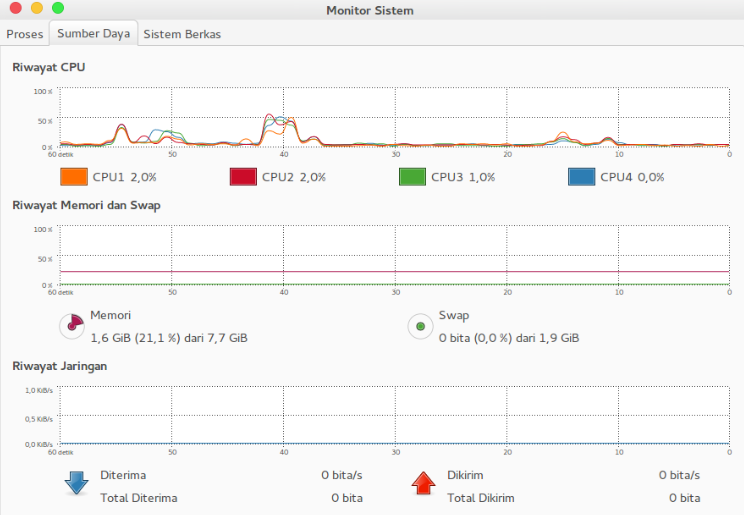Select the Sumber Daya tab
Screen dimensions: 744x515
pos(93,33)
